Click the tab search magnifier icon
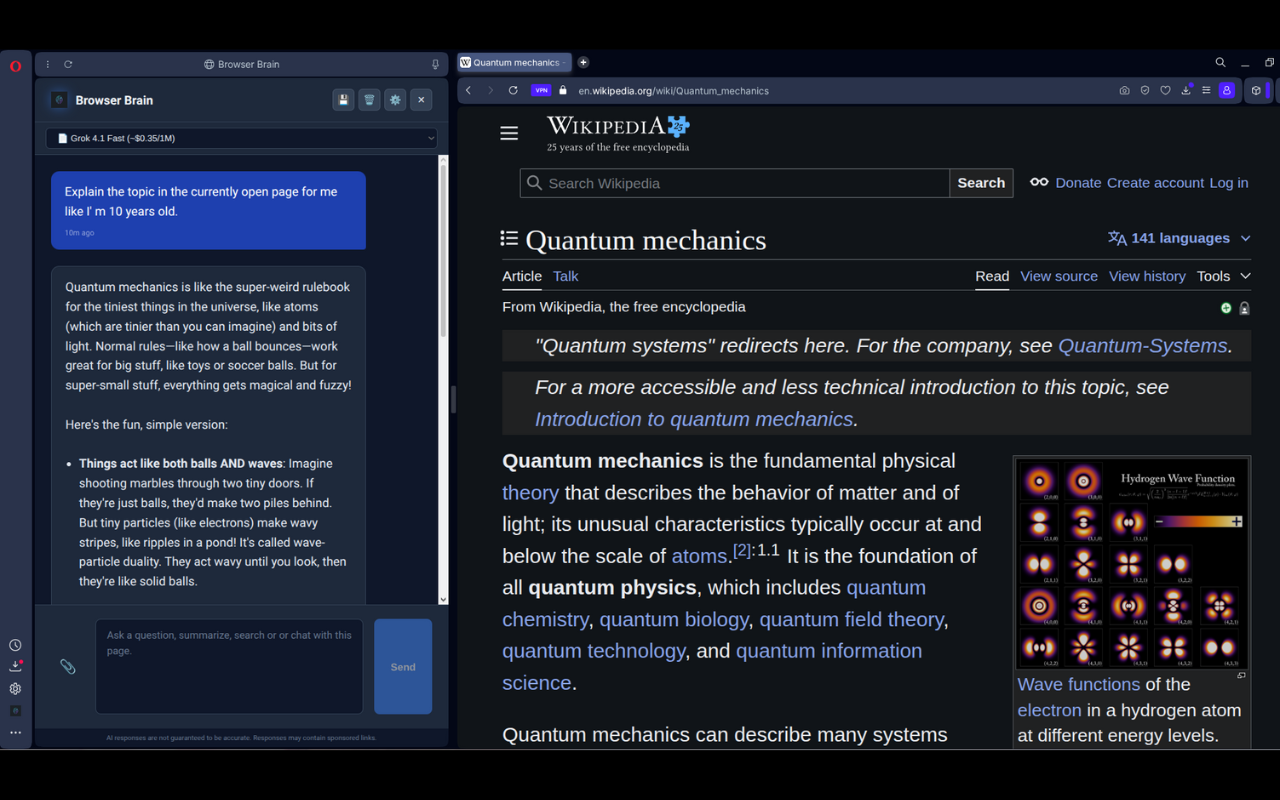This screenshot has height=800, width=1280. click(x=1220, y=62)
